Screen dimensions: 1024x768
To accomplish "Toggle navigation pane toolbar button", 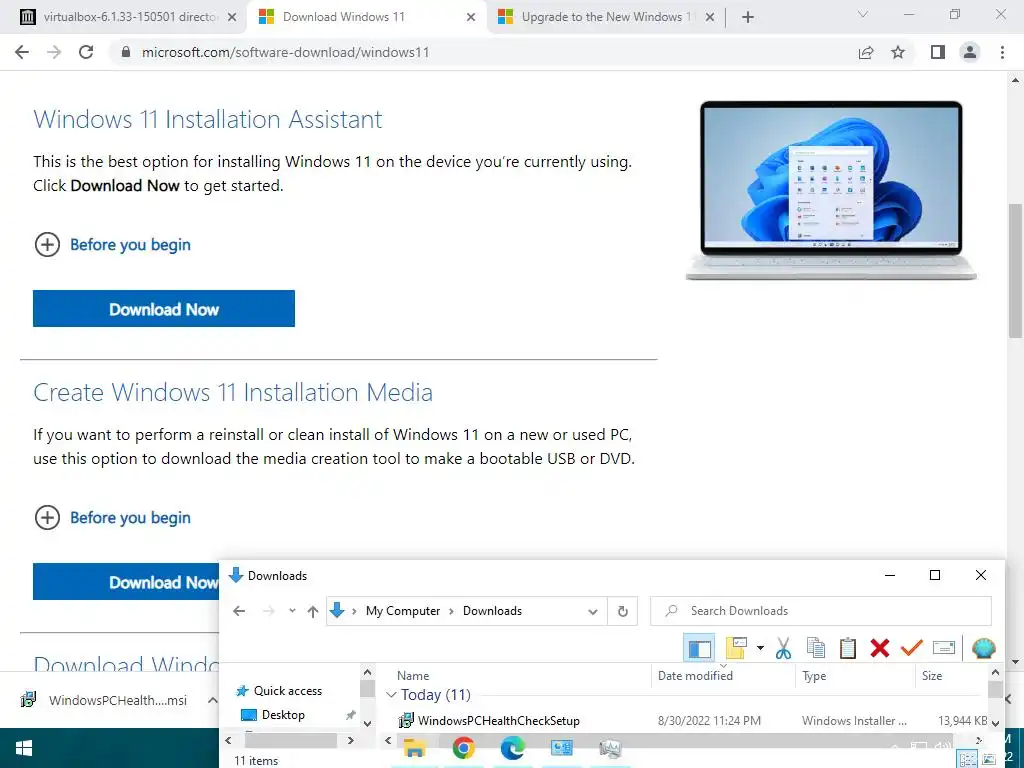I will tap(699, 648).
